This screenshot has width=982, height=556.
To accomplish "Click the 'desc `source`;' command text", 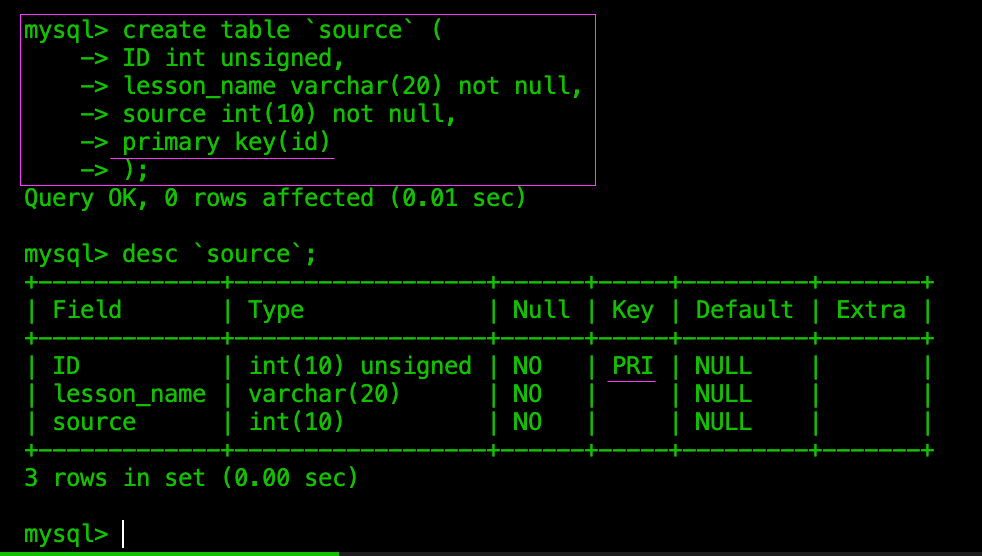I will click(x=220, y=254).
